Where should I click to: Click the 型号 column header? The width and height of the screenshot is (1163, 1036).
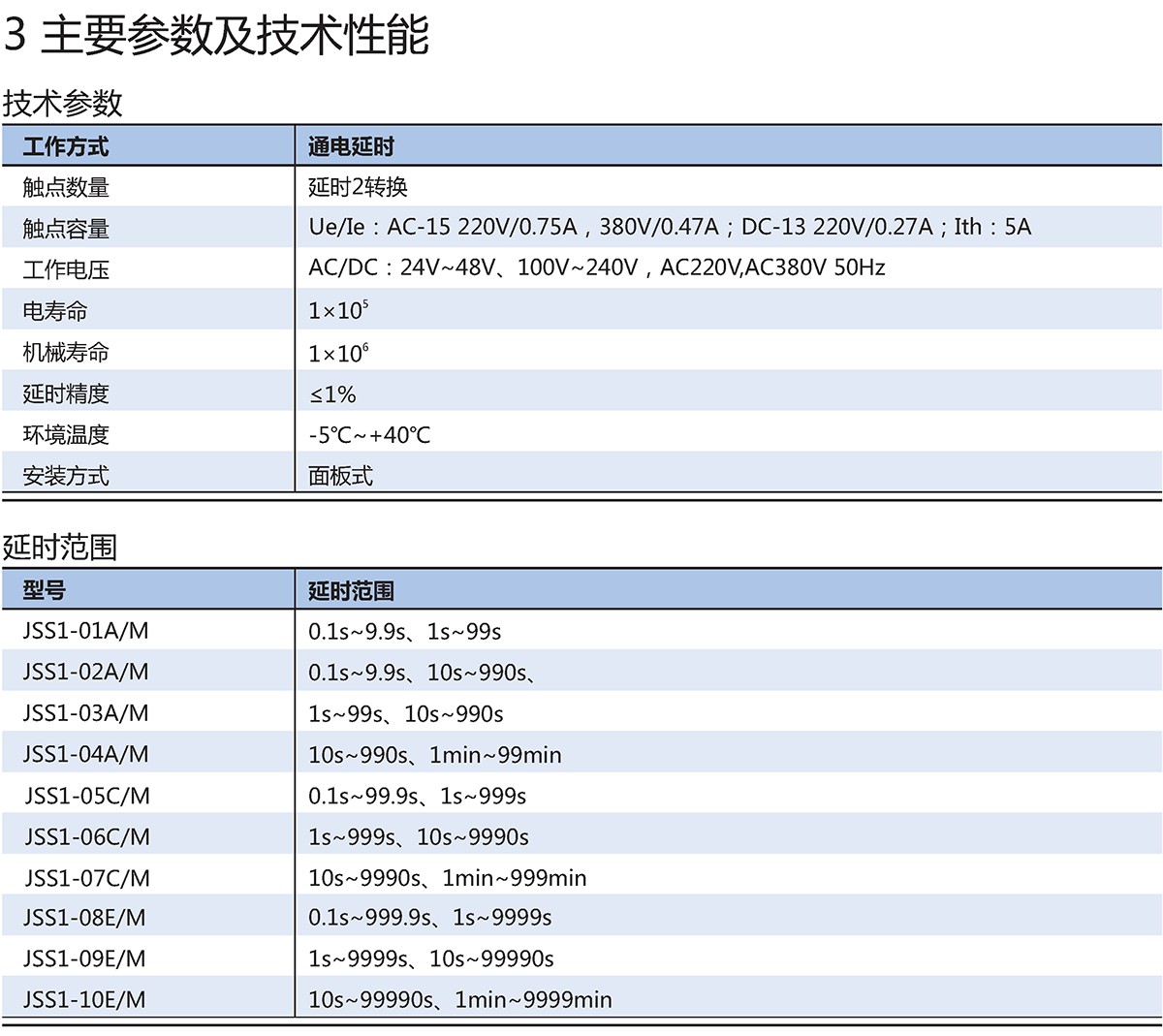coord(45,590)
